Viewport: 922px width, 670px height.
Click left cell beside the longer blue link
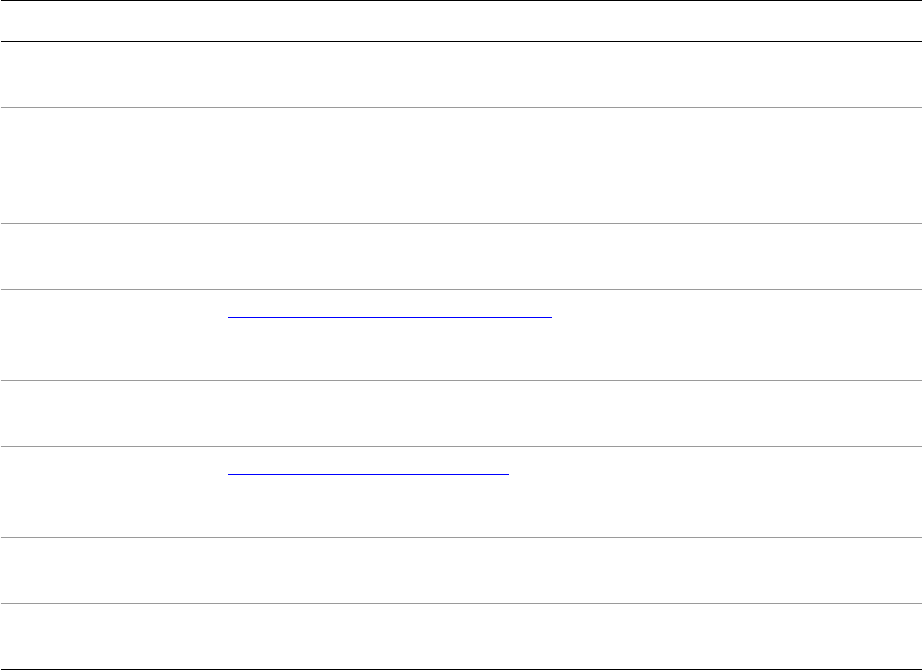pyautogui.click(x=110, y=335)
